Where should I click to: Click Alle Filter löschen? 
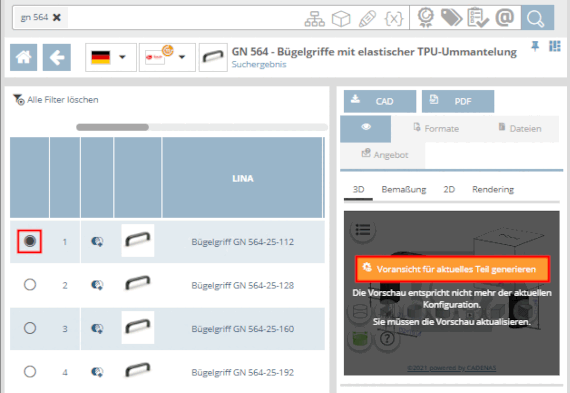click(x=56, y=100)
